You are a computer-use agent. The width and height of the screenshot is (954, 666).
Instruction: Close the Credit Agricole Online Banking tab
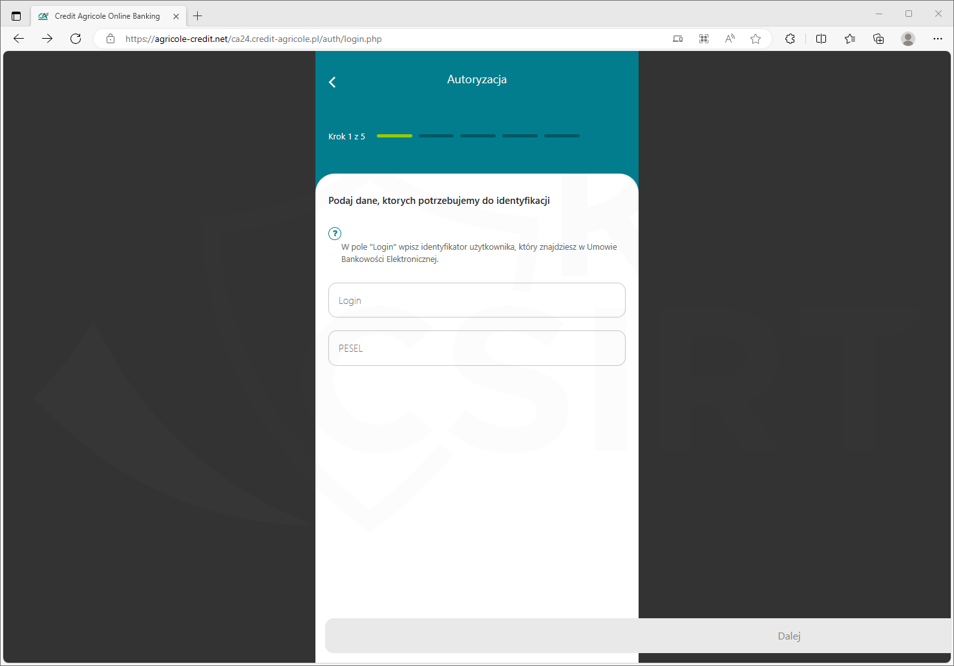pos(176,16)
